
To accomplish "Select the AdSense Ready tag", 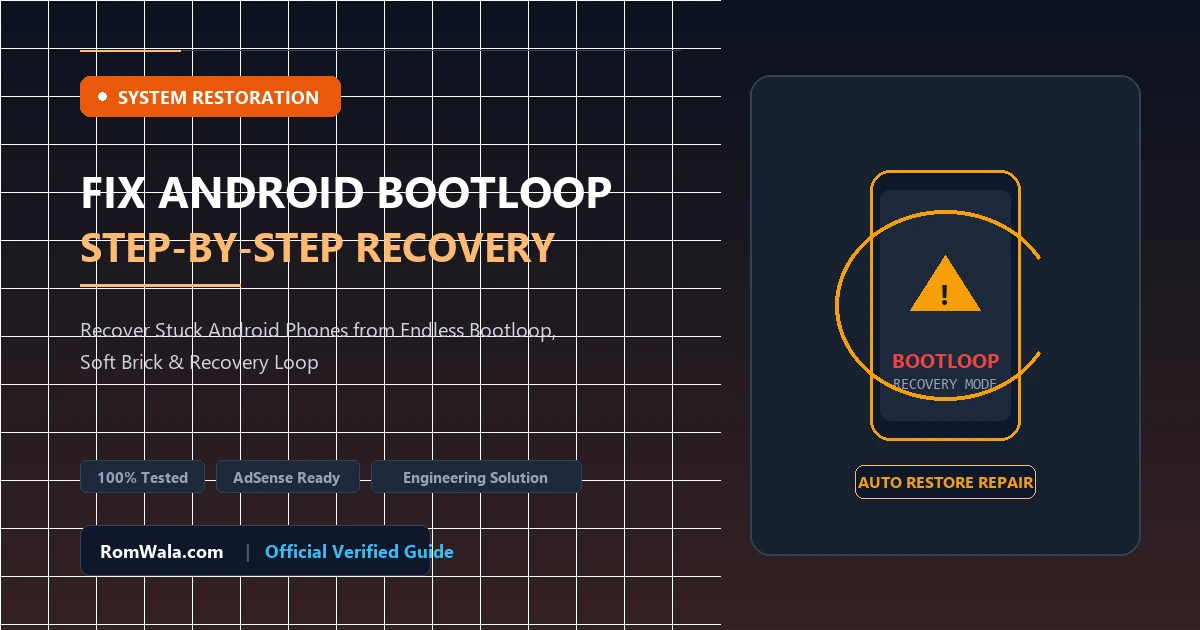I will (x=286, y=477).
